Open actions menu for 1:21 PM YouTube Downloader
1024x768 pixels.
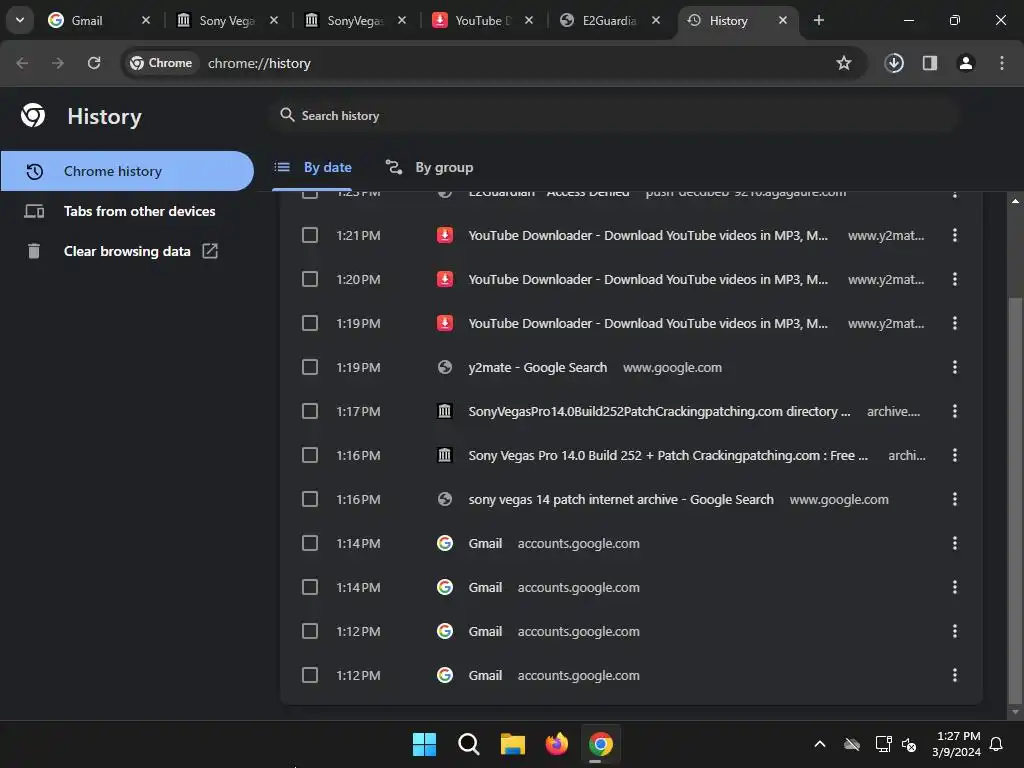click(955, 235)
